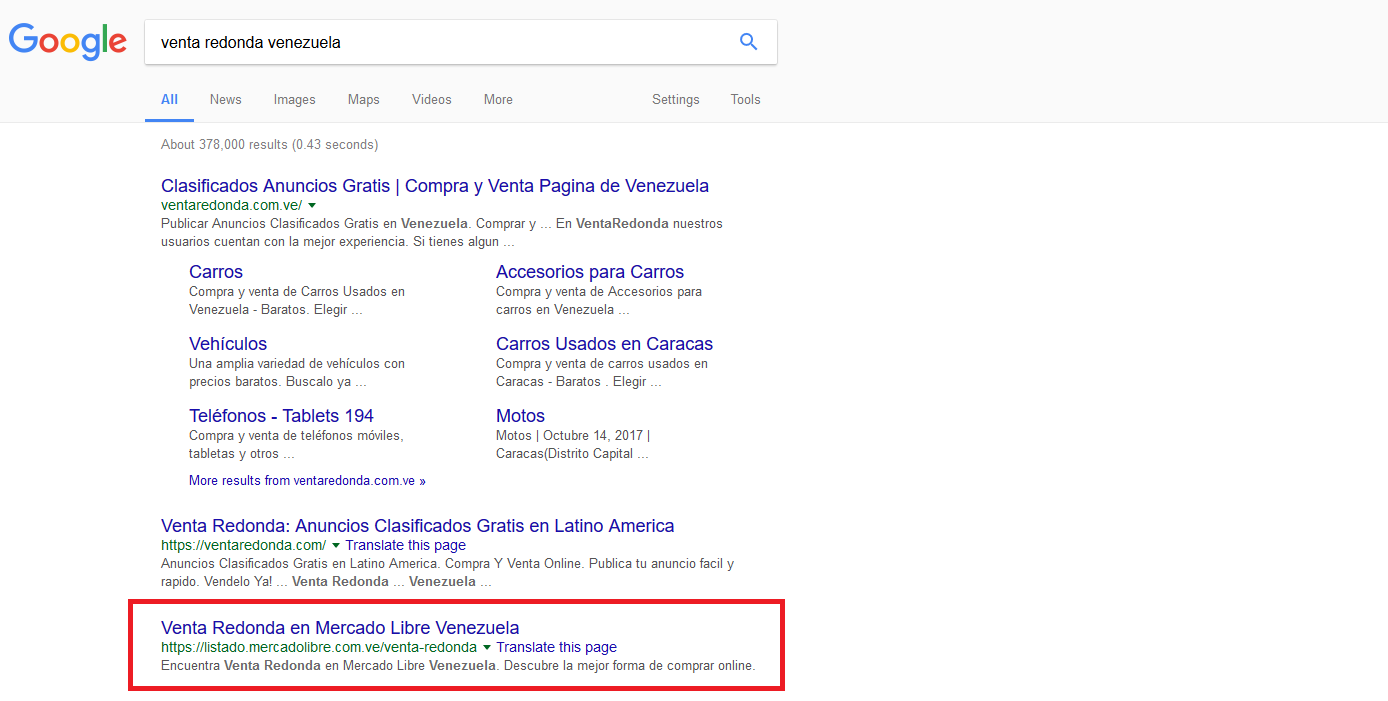Open the Vehículos sitelink
The width and height of the screenshot is (1388, 701).
click(x=228, y=344)
